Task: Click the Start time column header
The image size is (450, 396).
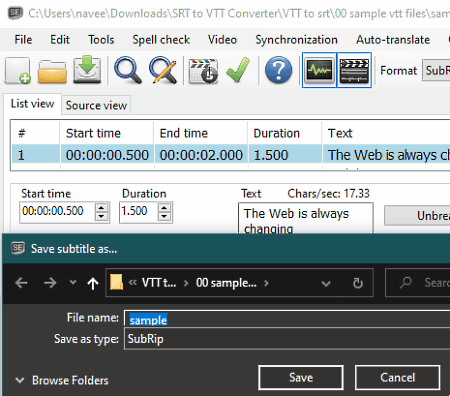Action: click(107, 133)
